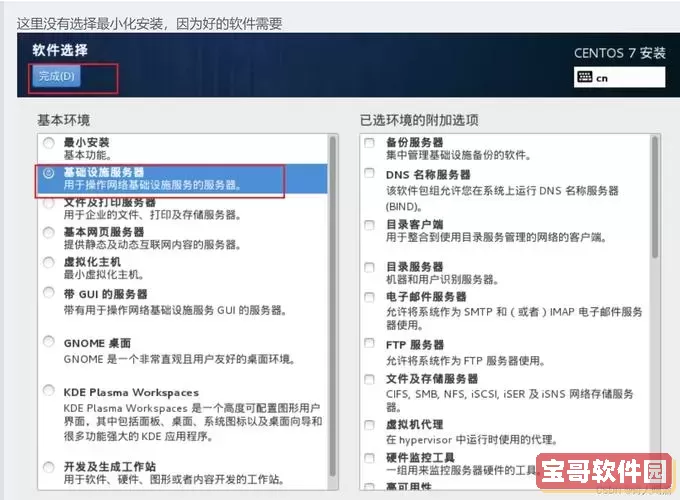
Task: Check the DNS 名称服务器 add-on
Action: point(369,173)
